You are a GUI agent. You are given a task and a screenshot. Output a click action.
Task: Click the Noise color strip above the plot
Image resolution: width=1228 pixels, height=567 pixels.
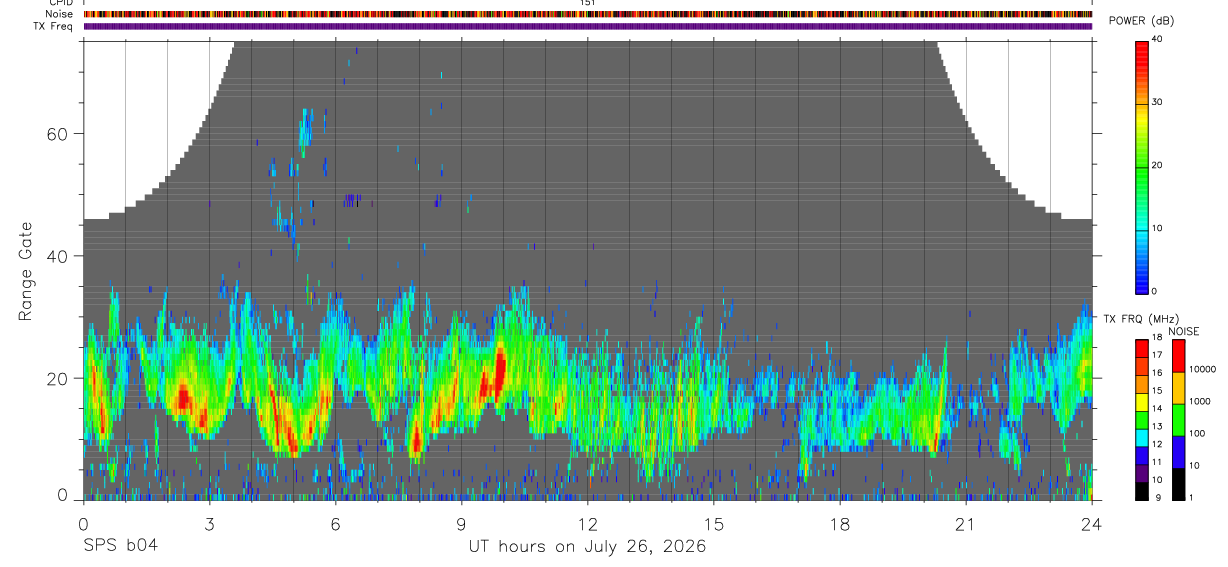click(588, 14)
